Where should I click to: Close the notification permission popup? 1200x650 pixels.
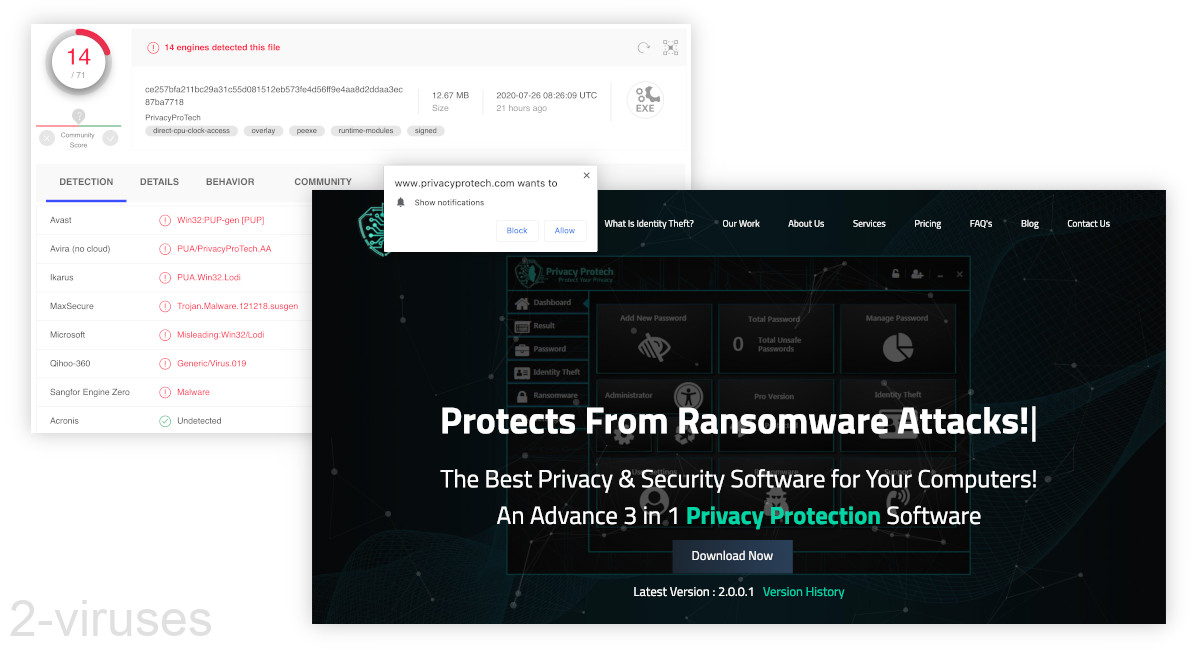(587, 175)
